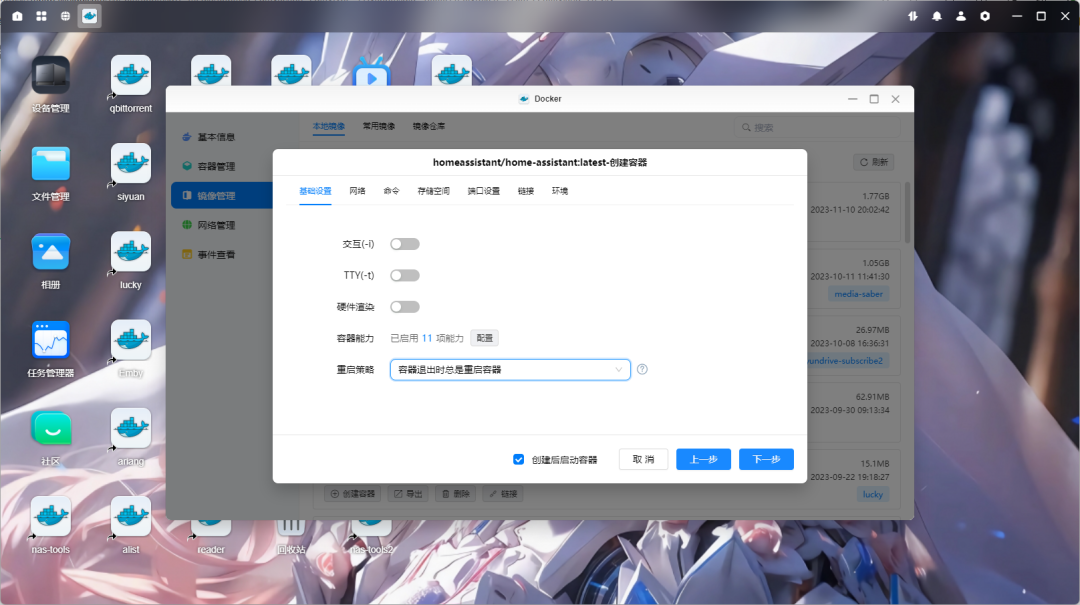Click the Docker whale icon in taskbar
Screen dimensions: 1080x605
[89, 15]
